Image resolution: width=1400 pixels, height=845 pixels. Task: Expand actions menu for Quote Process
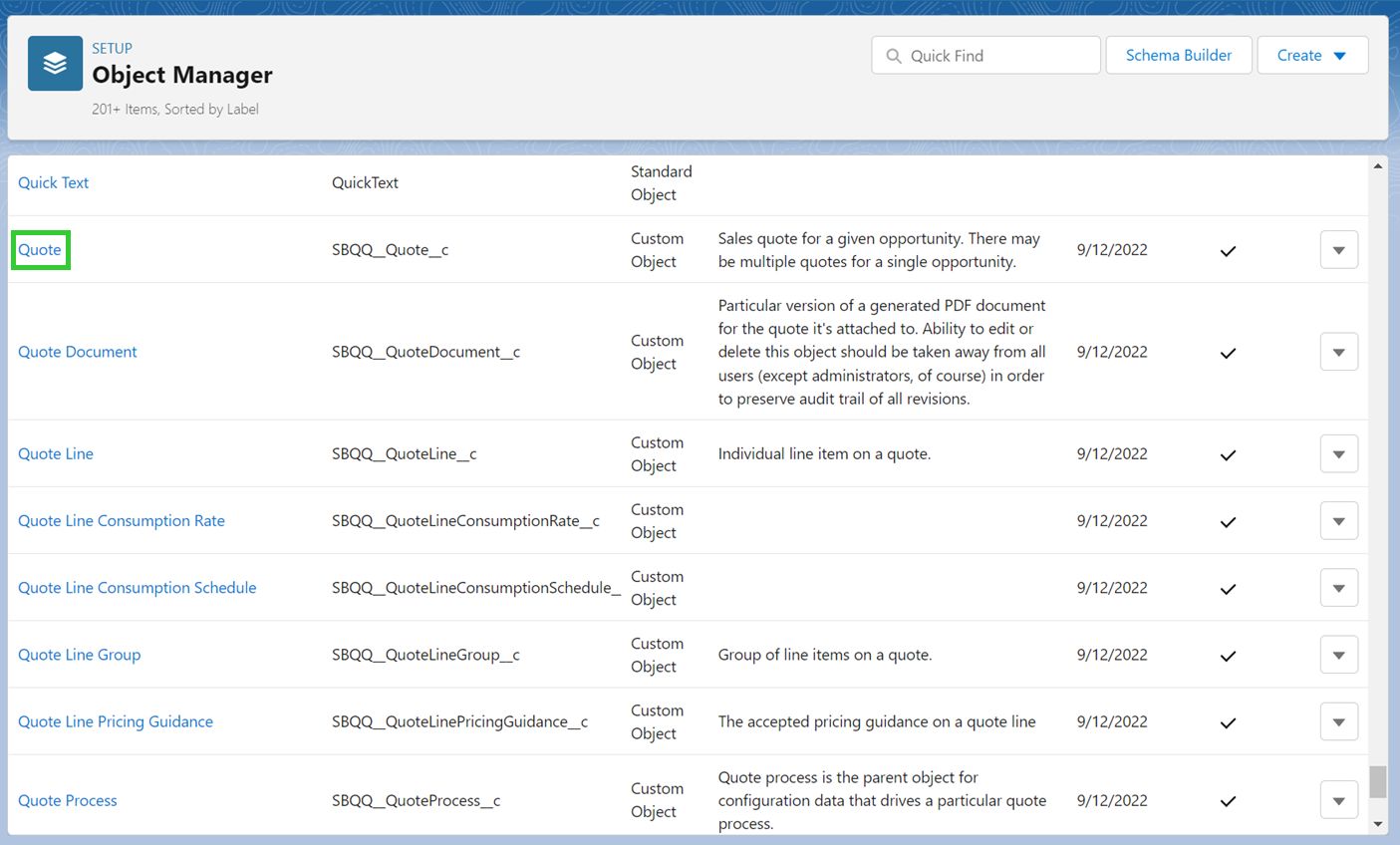[1339, 800]
